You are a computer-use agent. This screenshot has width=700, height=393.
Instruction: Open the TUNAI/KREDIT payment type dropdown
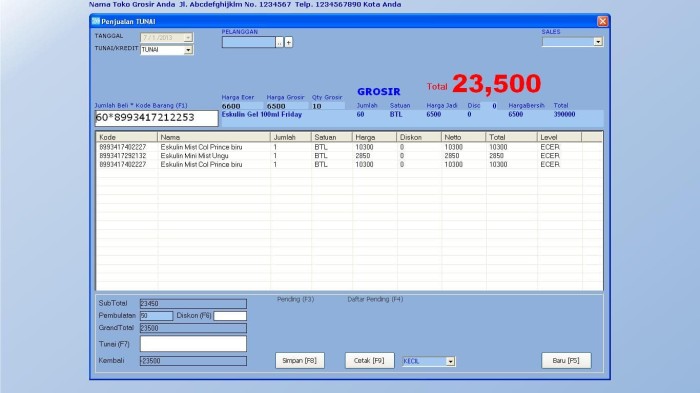point(188,50)
